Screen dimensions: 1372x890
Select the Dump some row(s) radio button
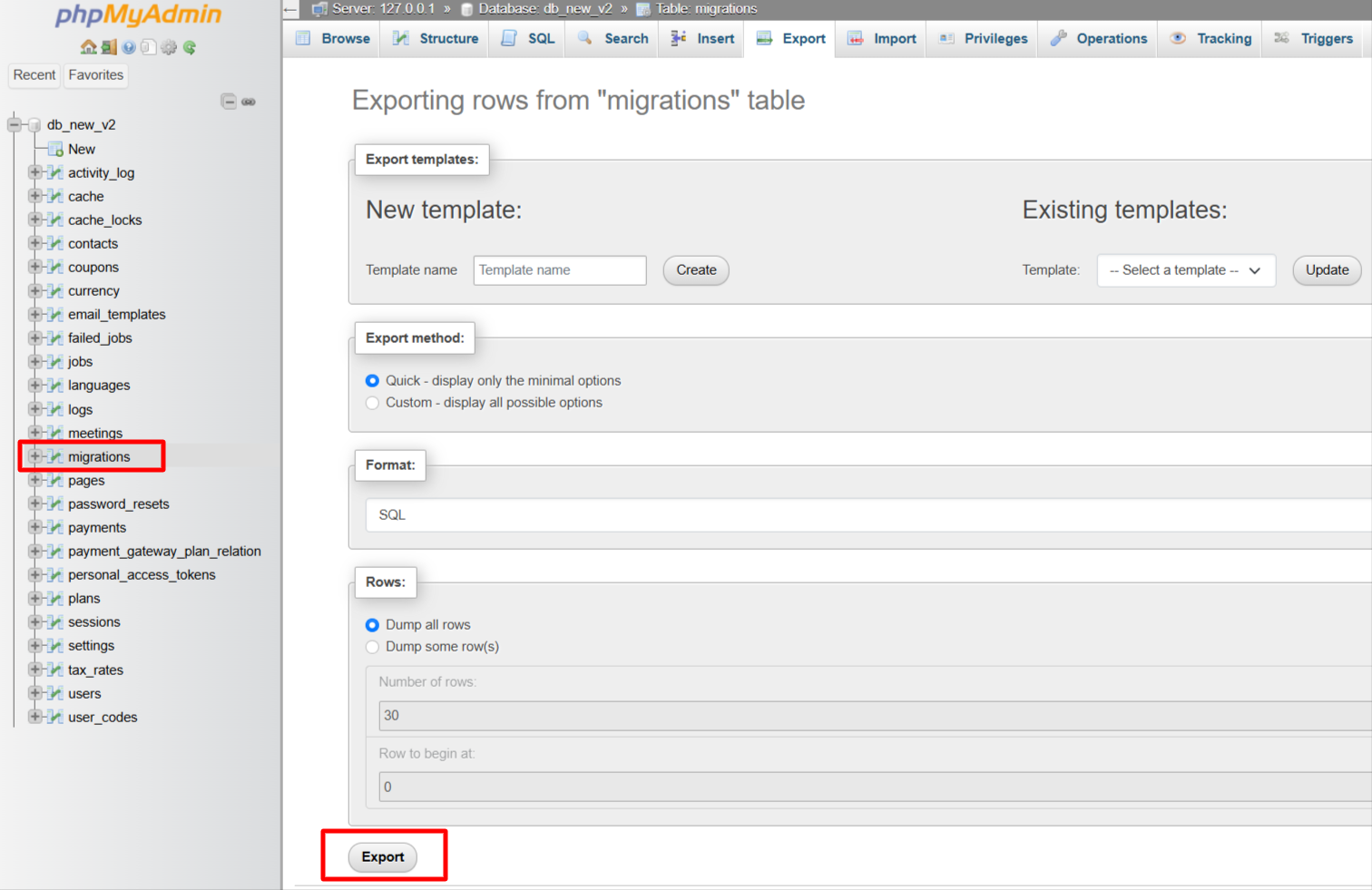point(372,647)
